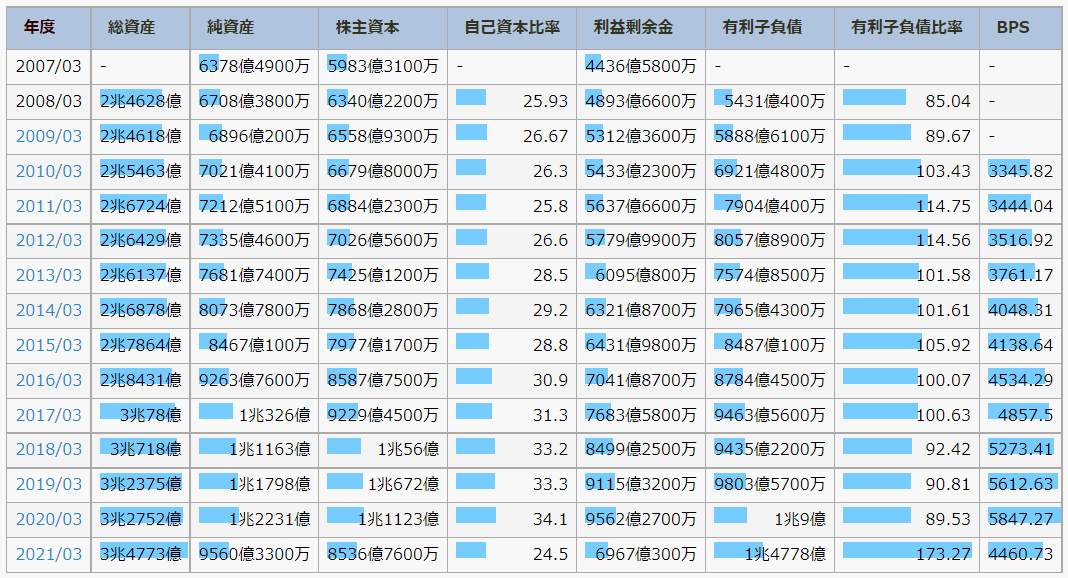The image size is (1068, 578).
Task: Open the 2015/03 fiscal year link
Action: [x=48, y=345]
